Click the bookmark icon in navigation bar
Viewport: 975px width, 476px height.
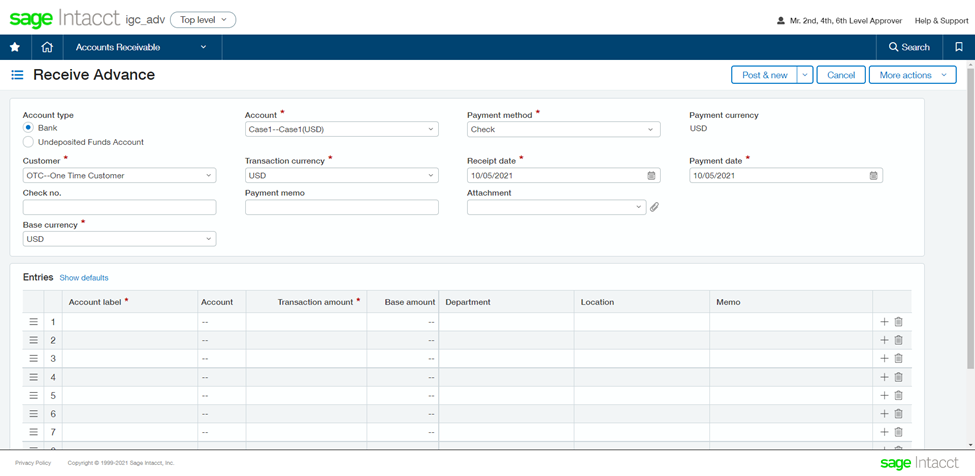[x=958, y=47]
